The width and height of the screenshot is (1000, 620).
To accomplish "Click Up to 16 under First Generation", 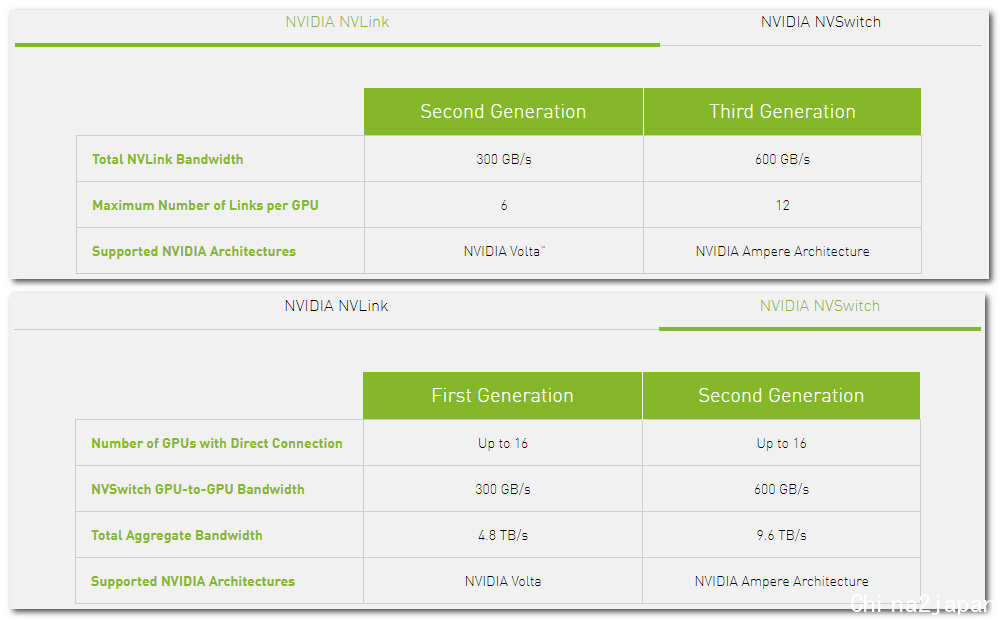I will [503, 443].
